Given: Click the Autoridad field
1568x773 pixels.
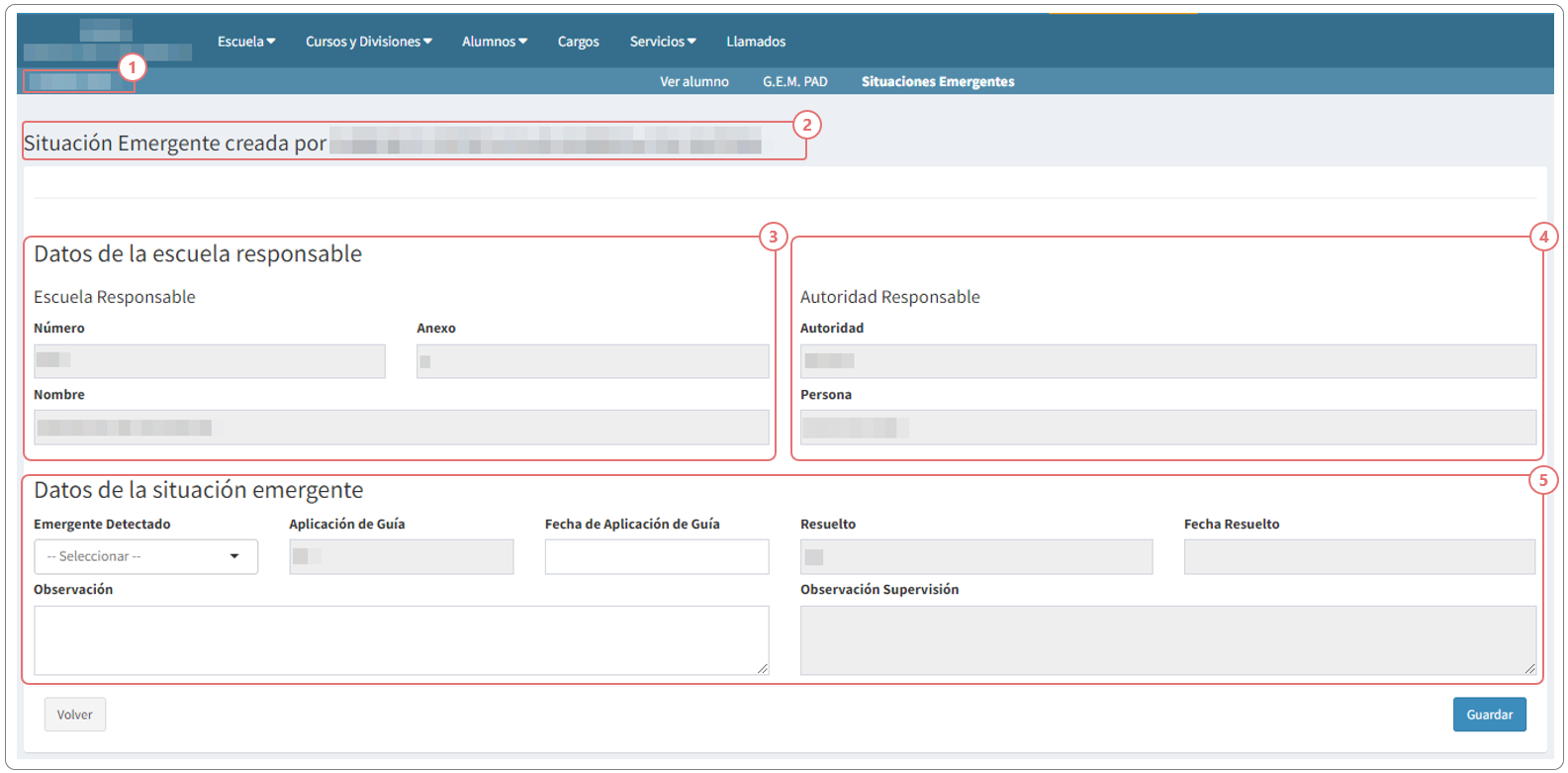Looking at the screenshot, I should (x=1168, y=361).
